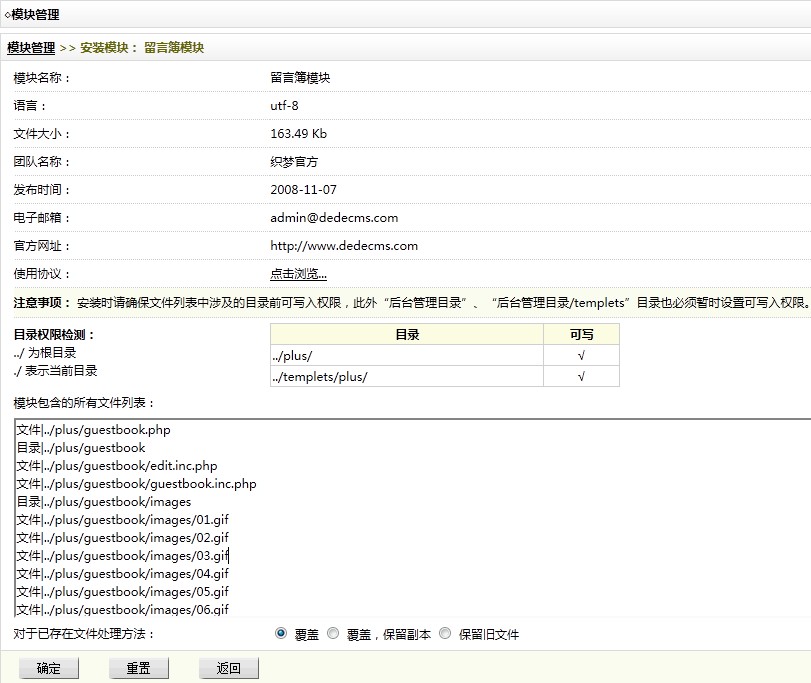The image size is (811, 683).
Task: Click the 模块管理 breadcrumb link
Action: tap(31, 47)
